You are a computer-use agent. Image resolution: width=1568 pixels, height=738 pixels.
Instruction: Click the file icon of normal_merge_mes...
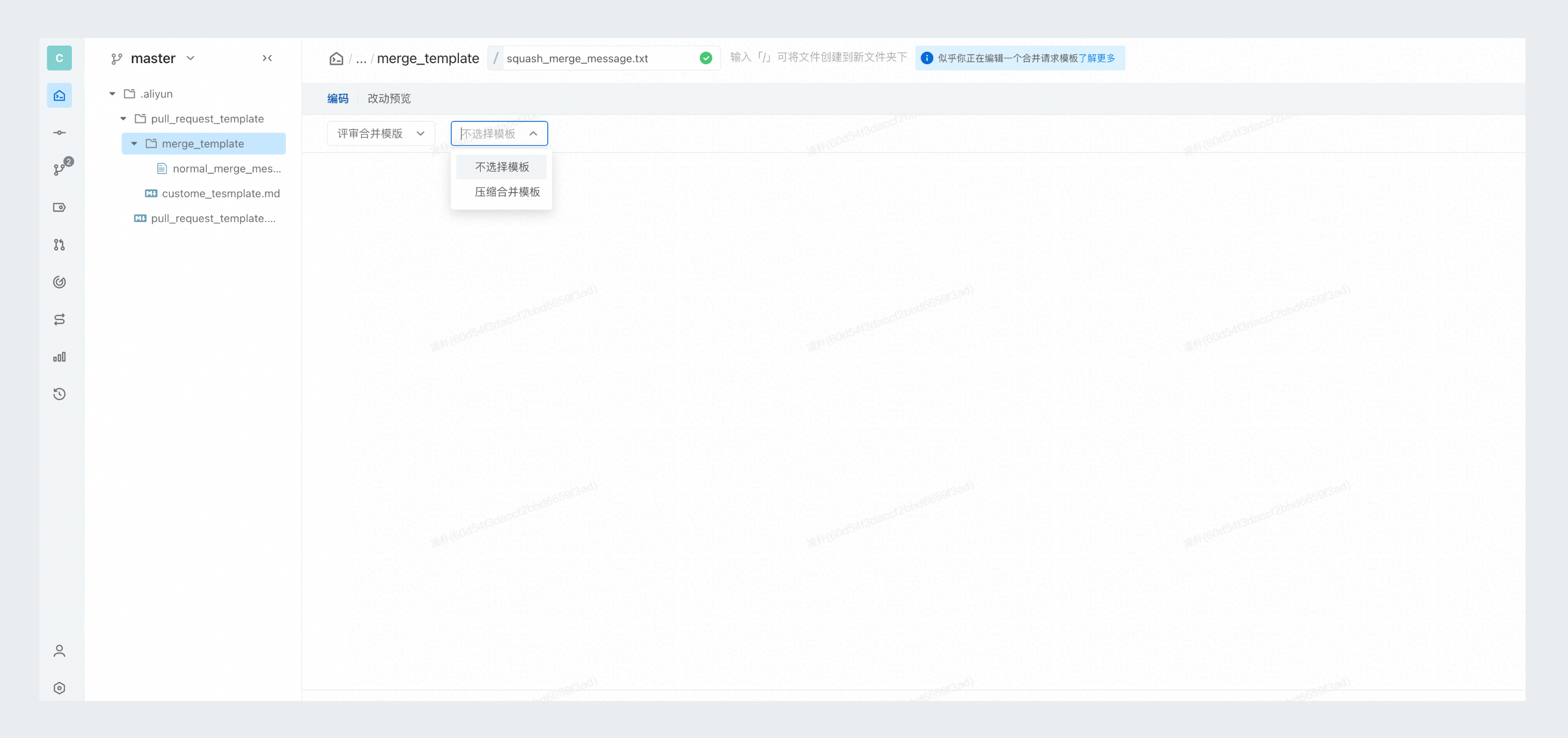click(x=162, y=169)
